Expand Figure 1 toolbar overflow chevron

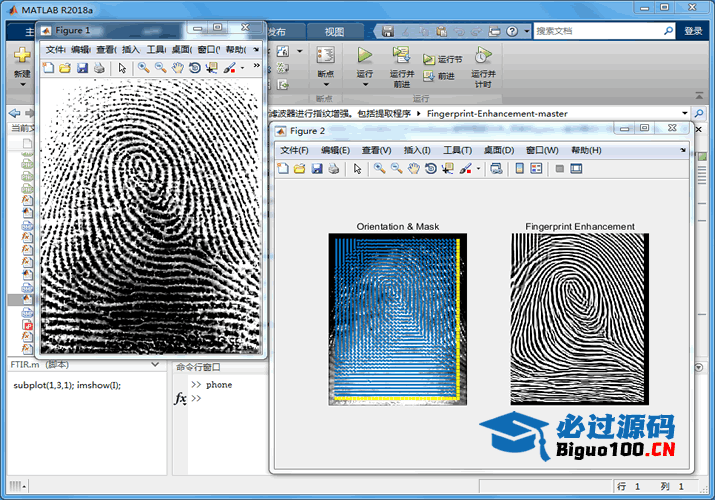(256, 66)
